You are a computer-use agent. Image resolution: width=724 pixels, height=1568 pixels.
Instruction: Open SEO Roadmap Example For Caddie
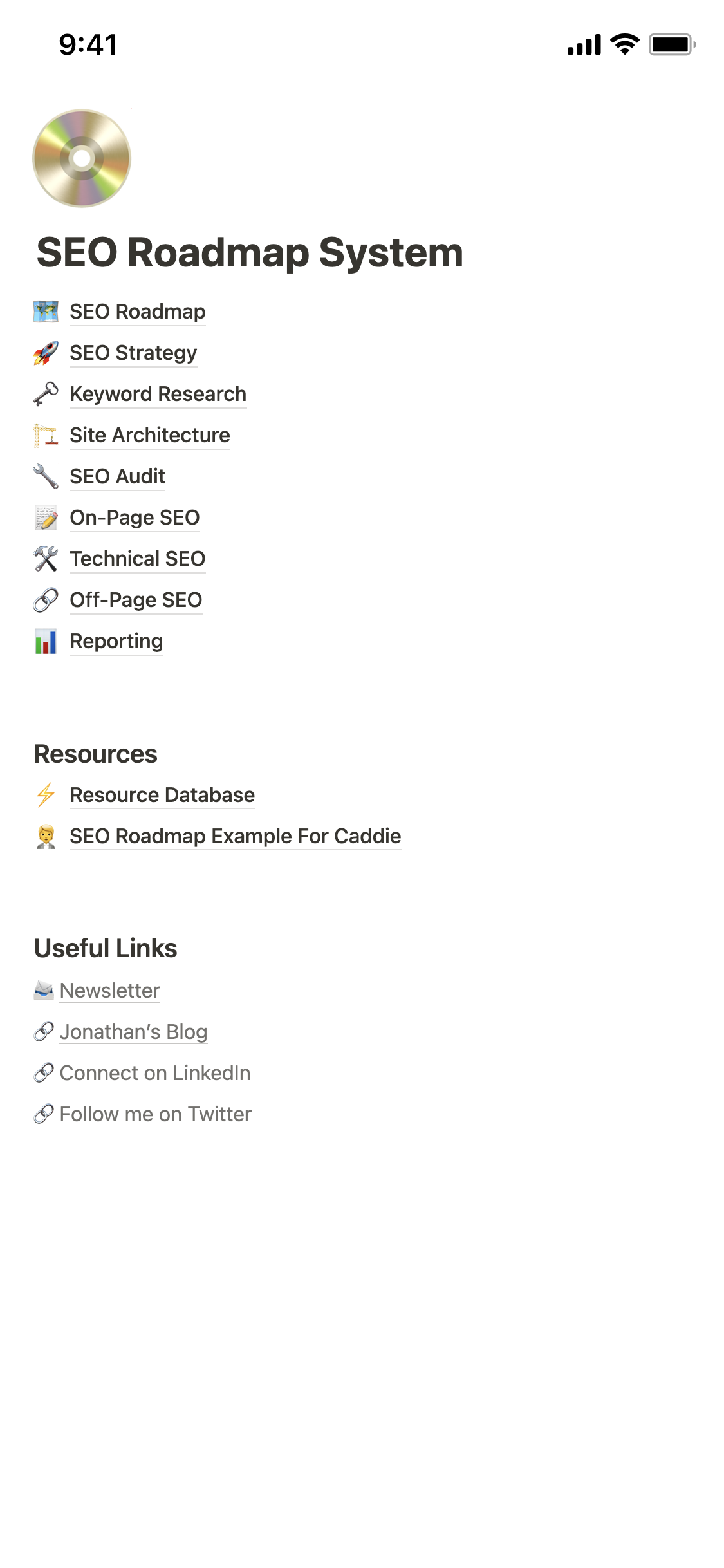tap(235, 836)
